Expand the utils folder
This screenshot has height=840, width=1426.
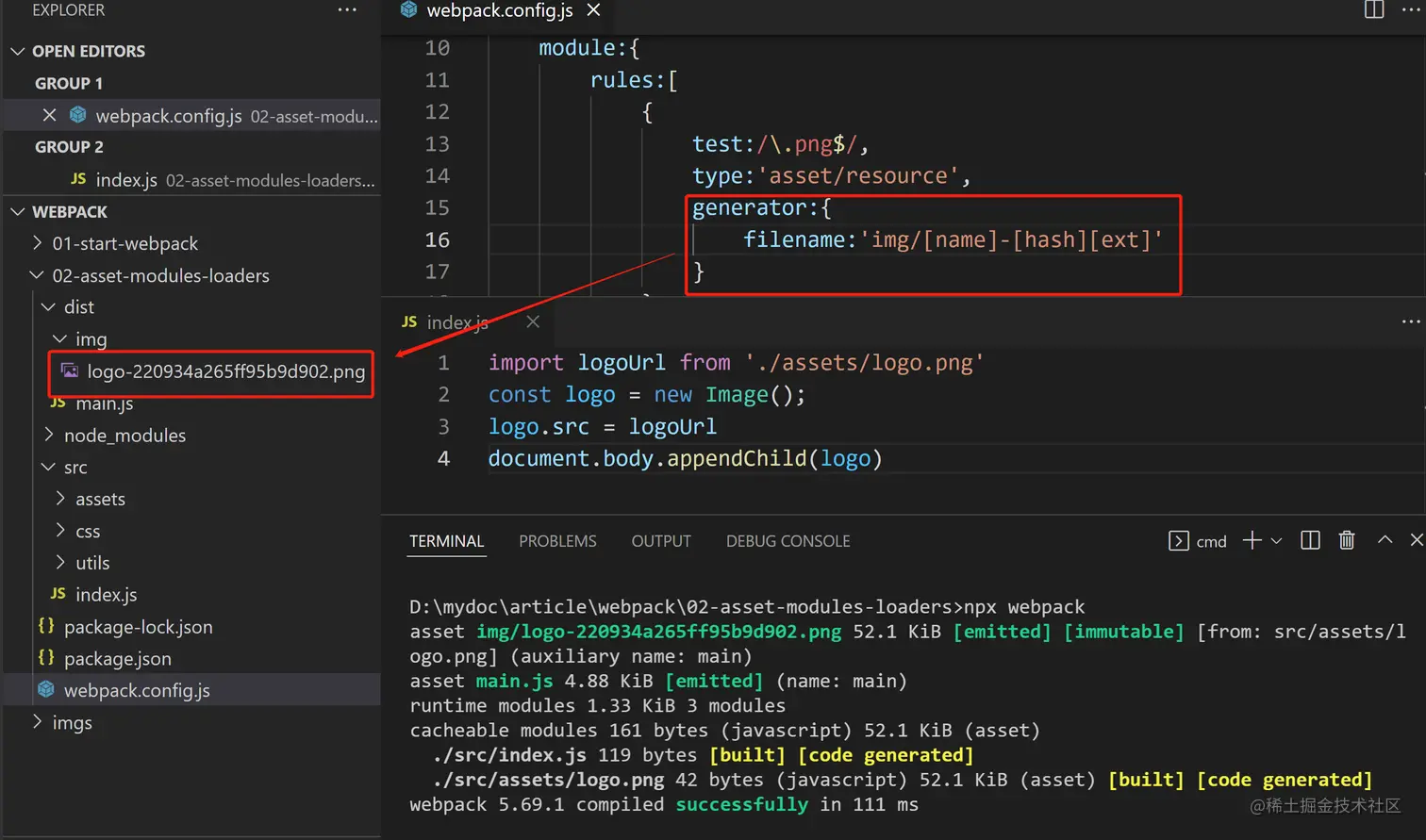click(60, 563)
